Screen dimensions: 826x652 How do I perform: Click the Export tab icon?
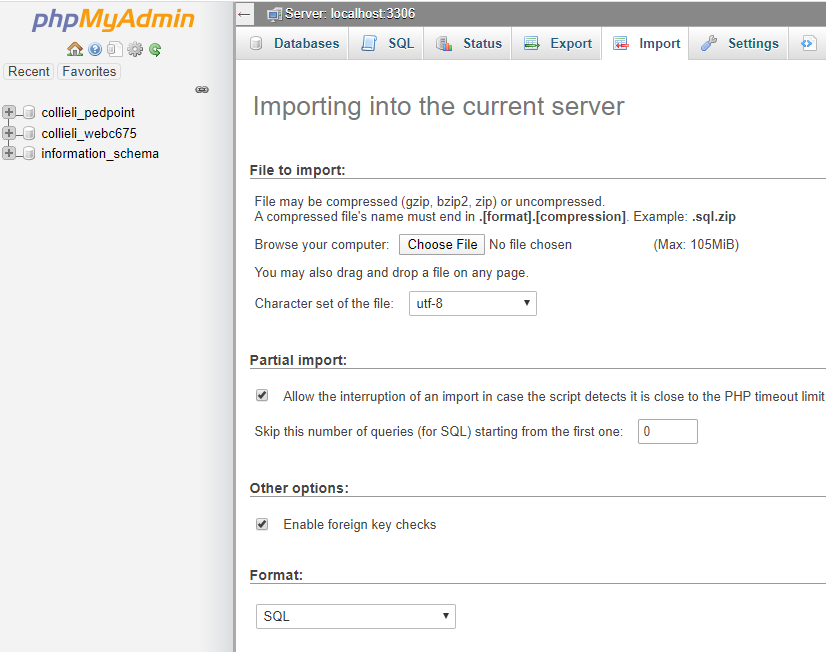click(532, 43)
